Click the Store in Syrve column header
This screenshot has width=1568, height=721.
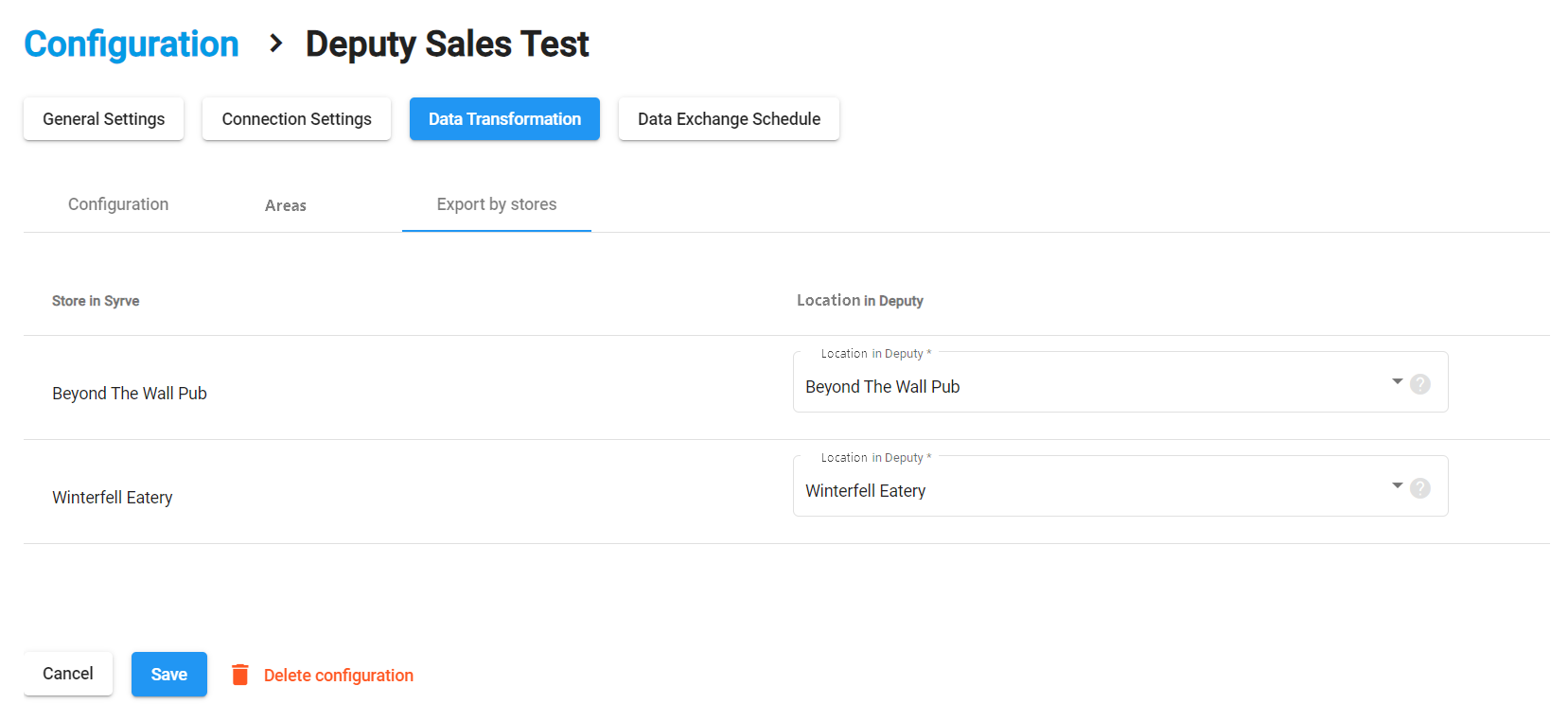96,301
